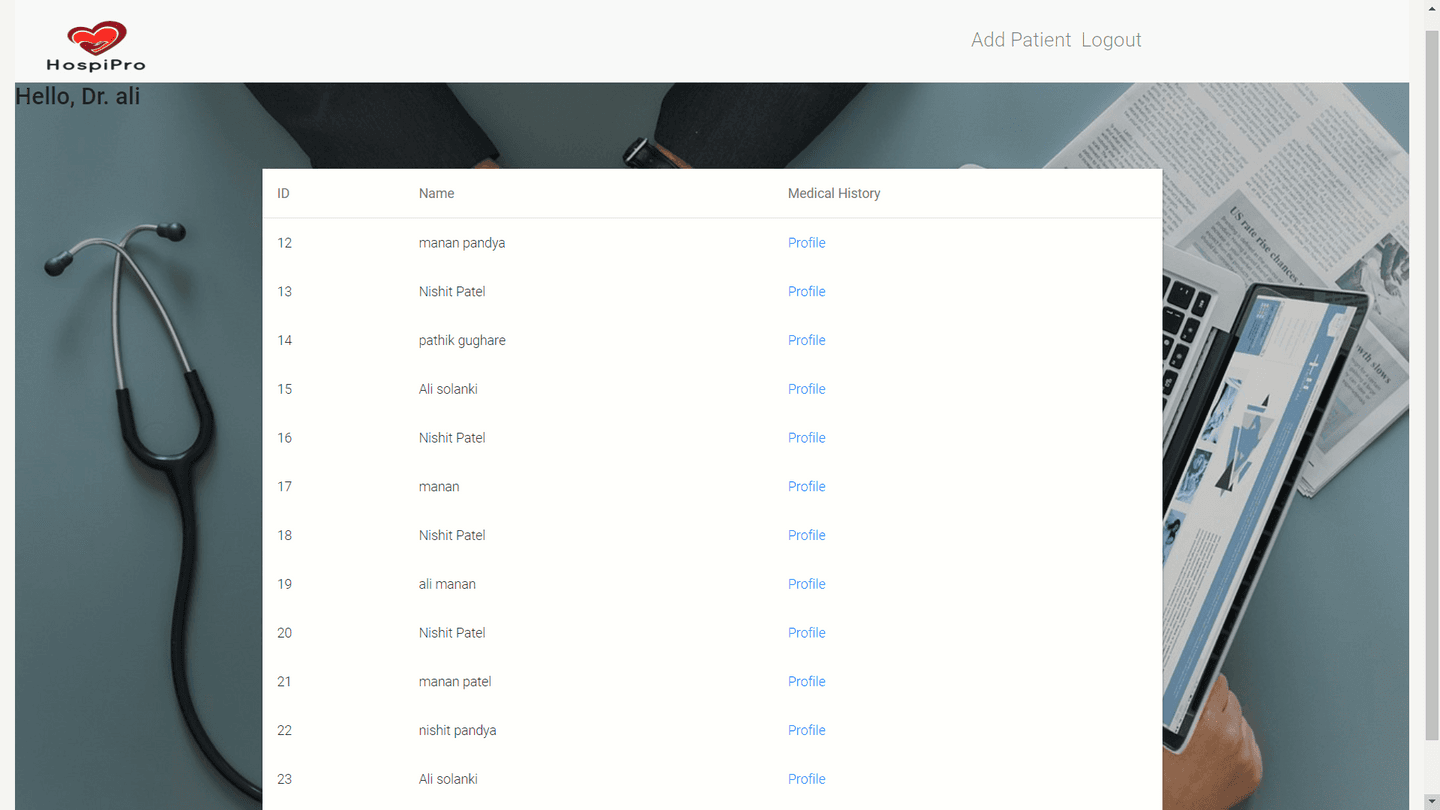Open Profile link in row ID 18

click(806, 535)
